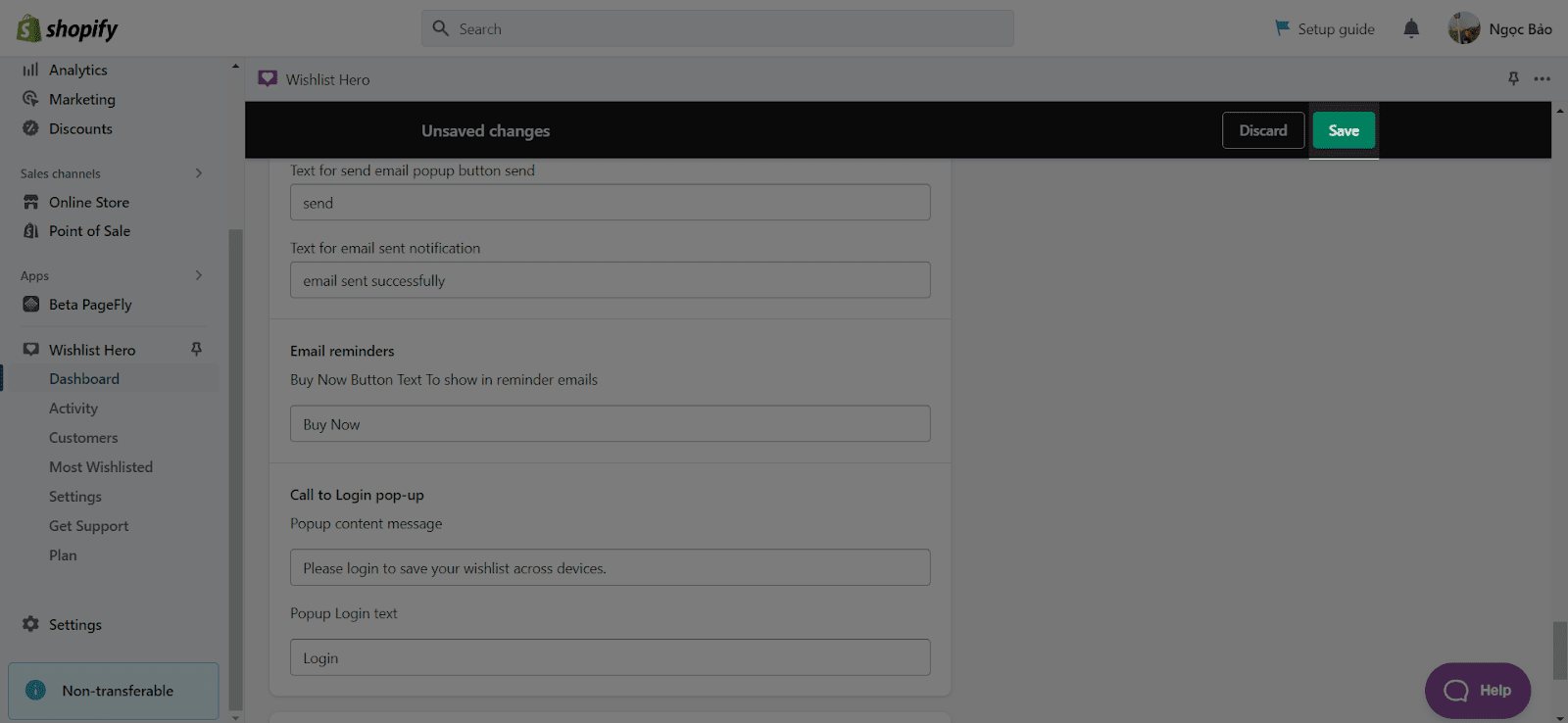Open Online Store channel
The image size is (1568, 723).
point(89,202)
